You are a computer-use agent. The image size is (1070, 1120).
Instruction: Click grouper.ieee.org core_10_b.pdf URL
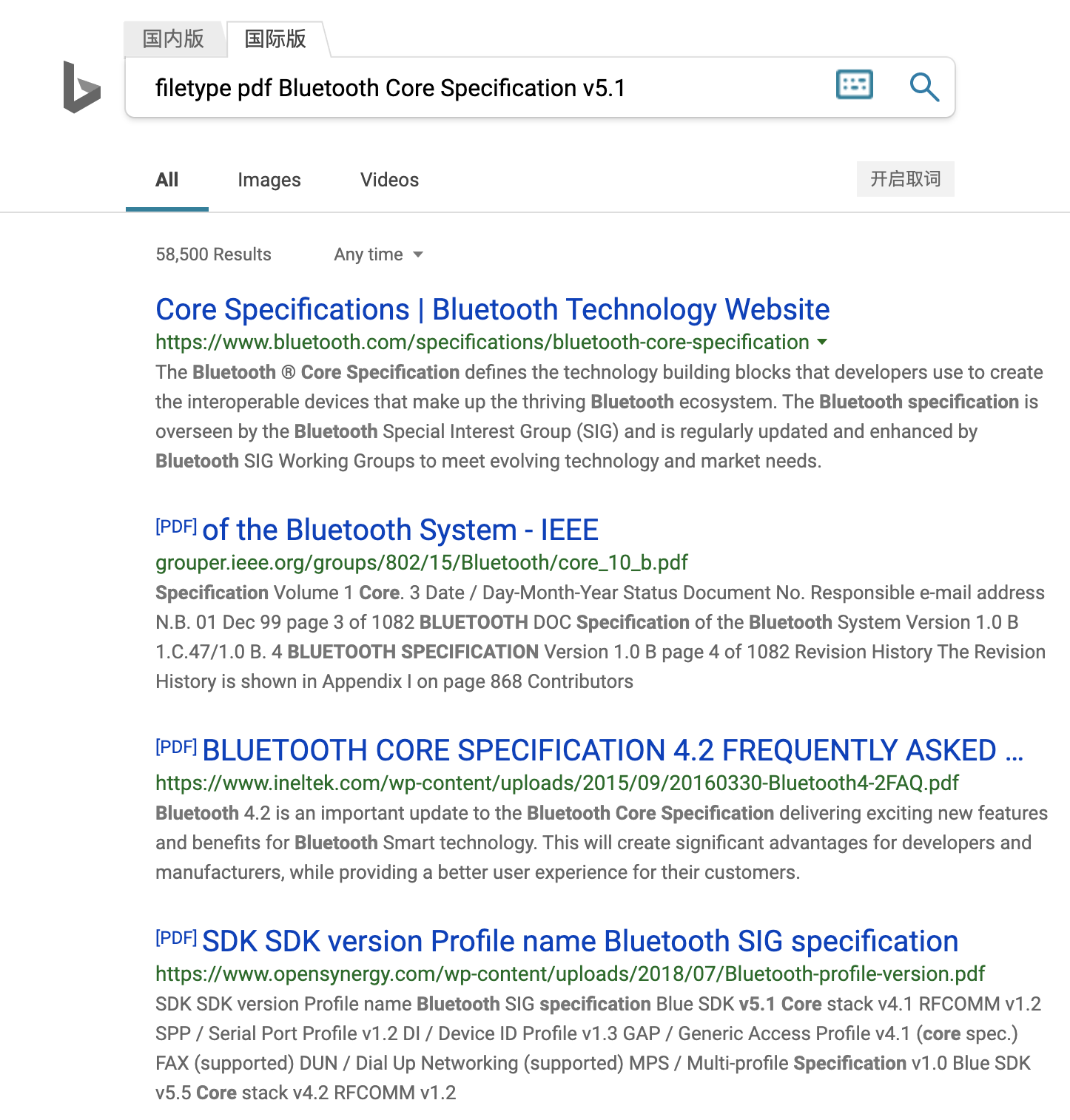422,562
